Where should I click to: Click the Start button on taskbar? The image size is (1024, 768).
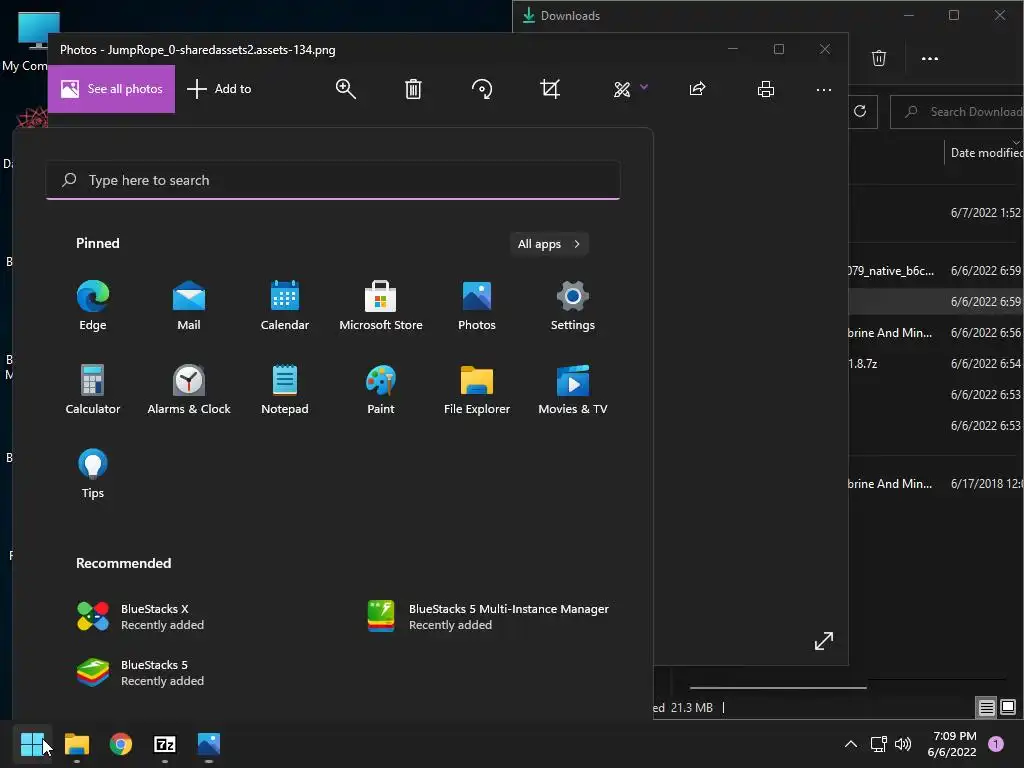click(x=32, y=744)
